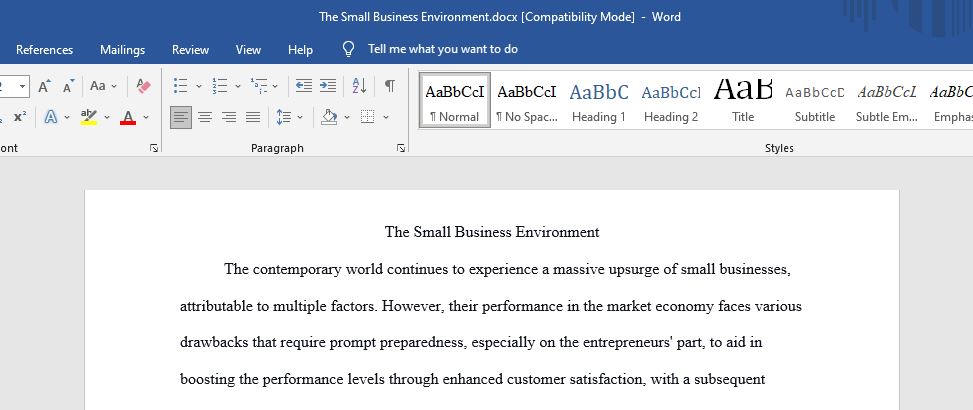Click the word 'contemporary' in first paragraph

(298, 270)
